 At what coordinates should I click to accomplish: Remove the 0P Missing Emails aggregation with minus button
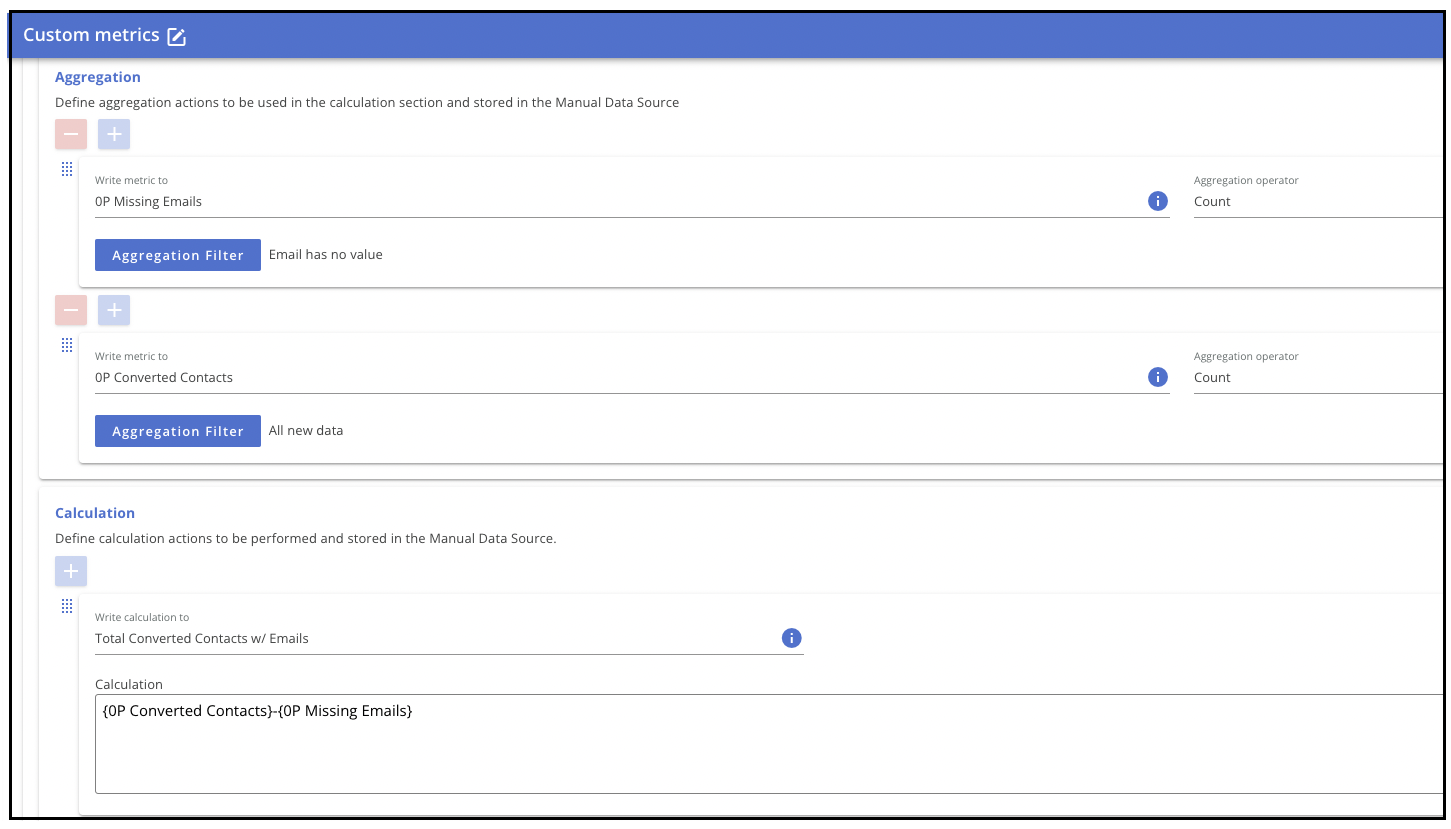(71, 134)
